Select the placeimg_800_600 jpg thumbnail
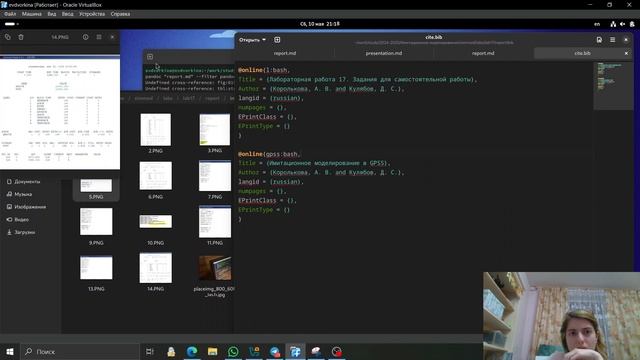 215,268
